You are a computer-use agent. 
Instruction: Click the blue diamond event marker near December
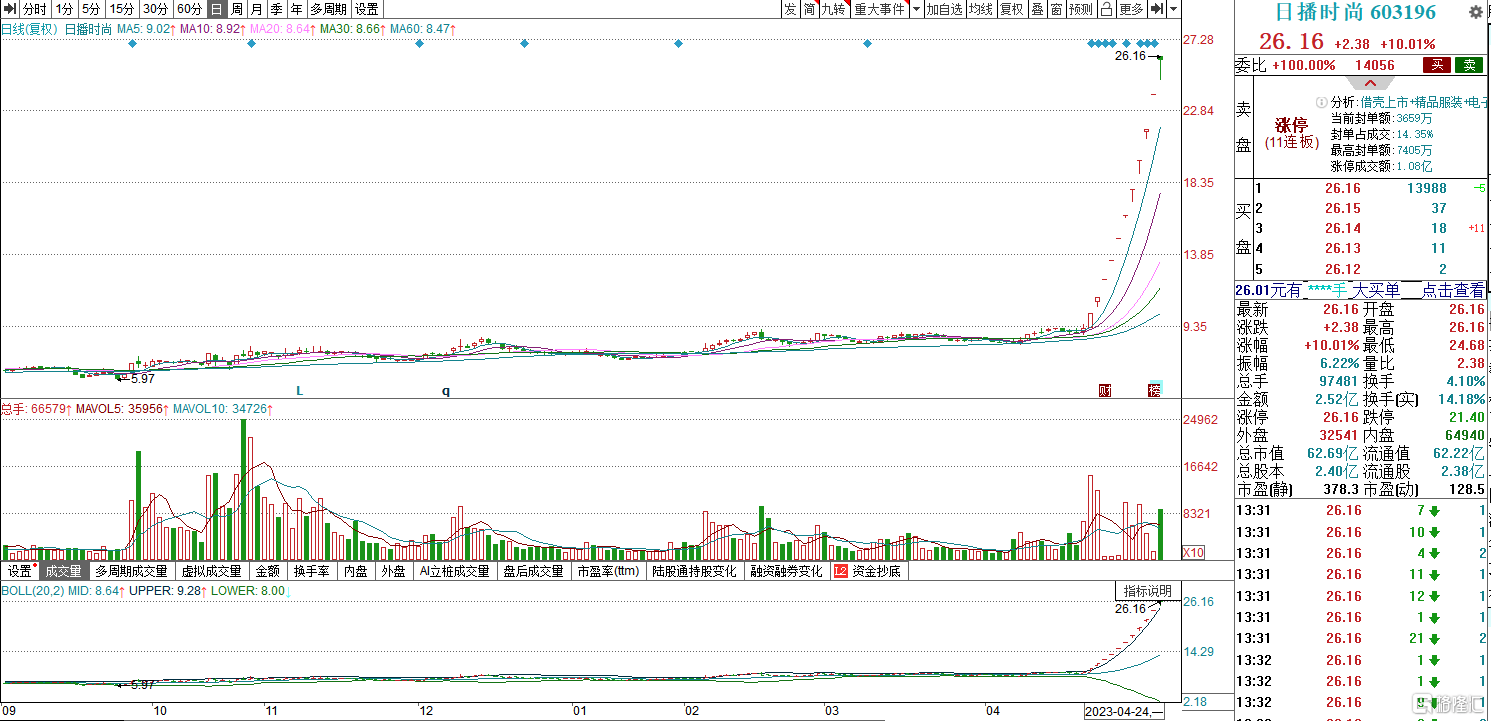418,43
